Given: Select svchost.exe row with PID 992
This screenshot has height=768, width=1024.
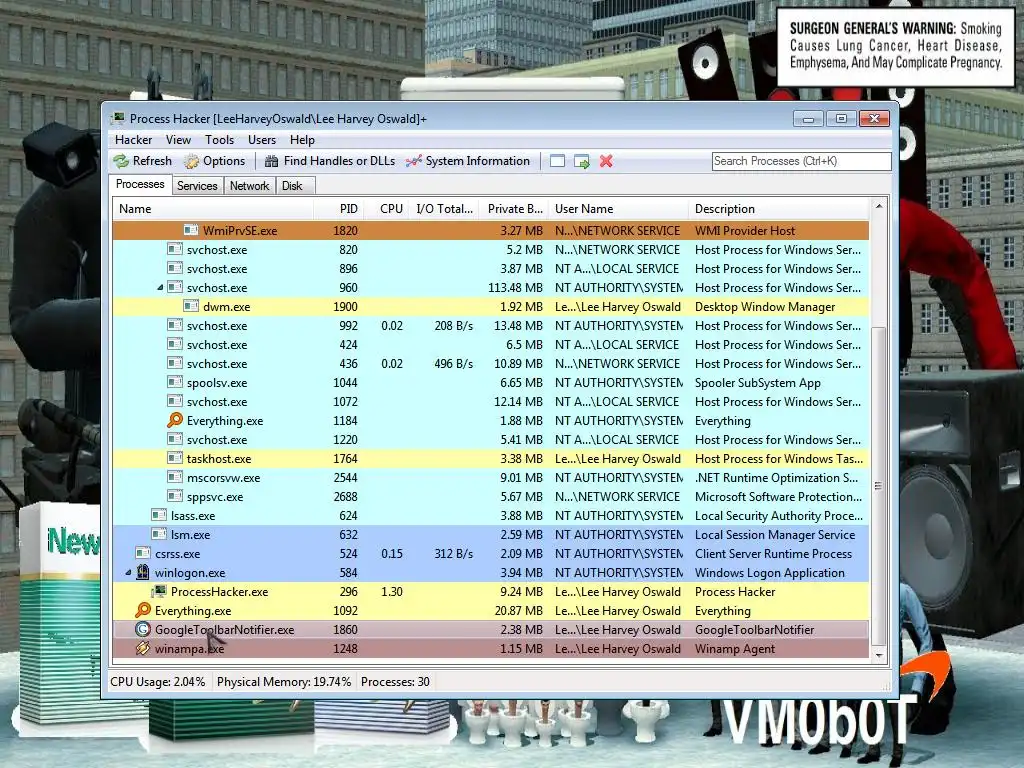Looking at the screenshot, I should pos(491,325).
